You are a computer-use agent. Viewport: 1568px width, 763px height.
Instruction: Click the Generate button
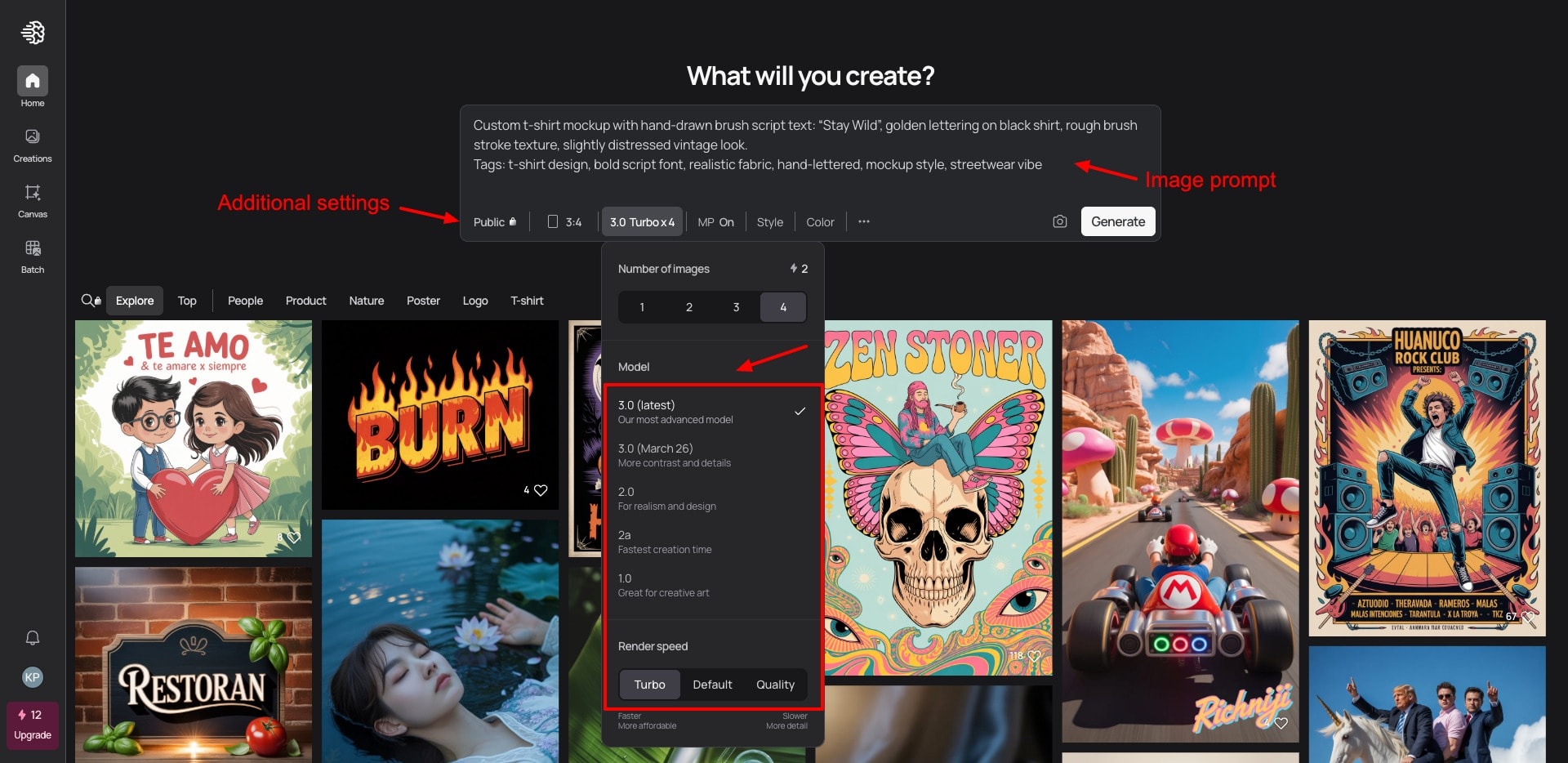click(1117, 221)
